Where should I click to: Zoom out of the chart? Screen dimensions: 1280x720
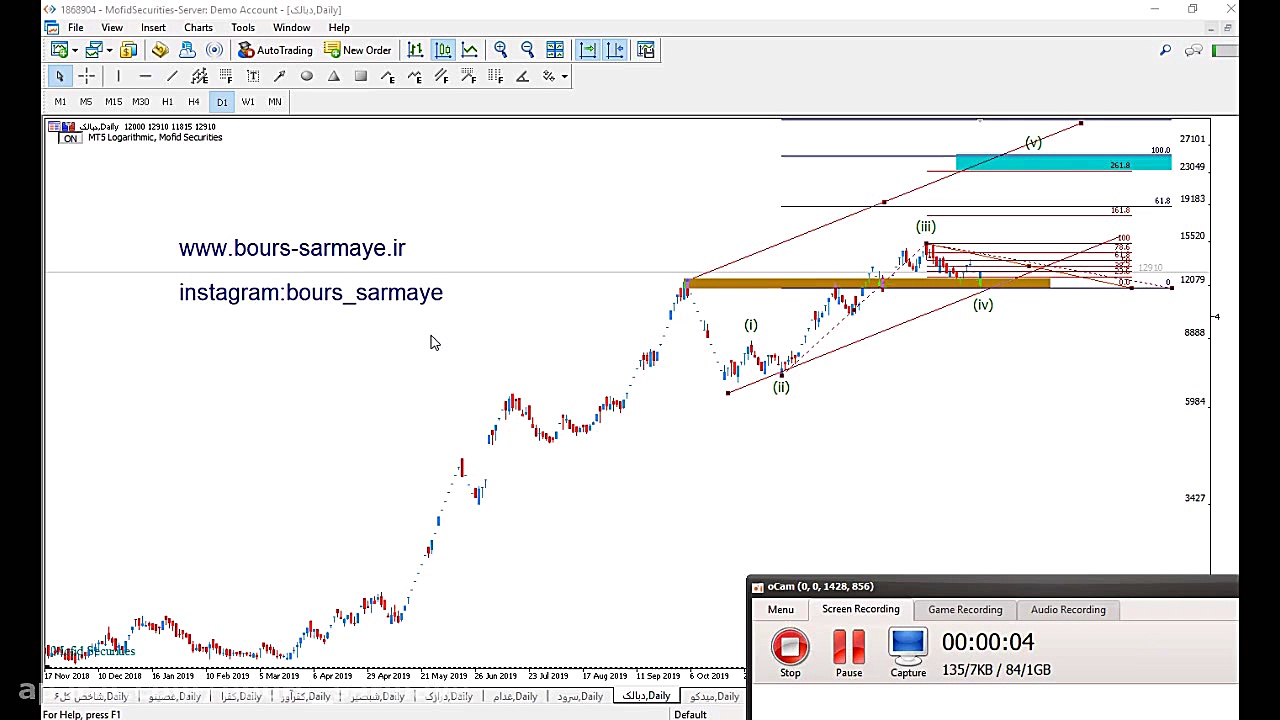coord(527,50)
